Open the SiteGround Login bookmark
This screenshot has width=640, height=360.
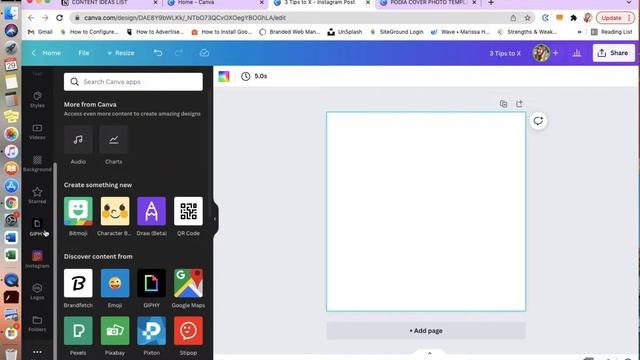click(x=396, y=32)
